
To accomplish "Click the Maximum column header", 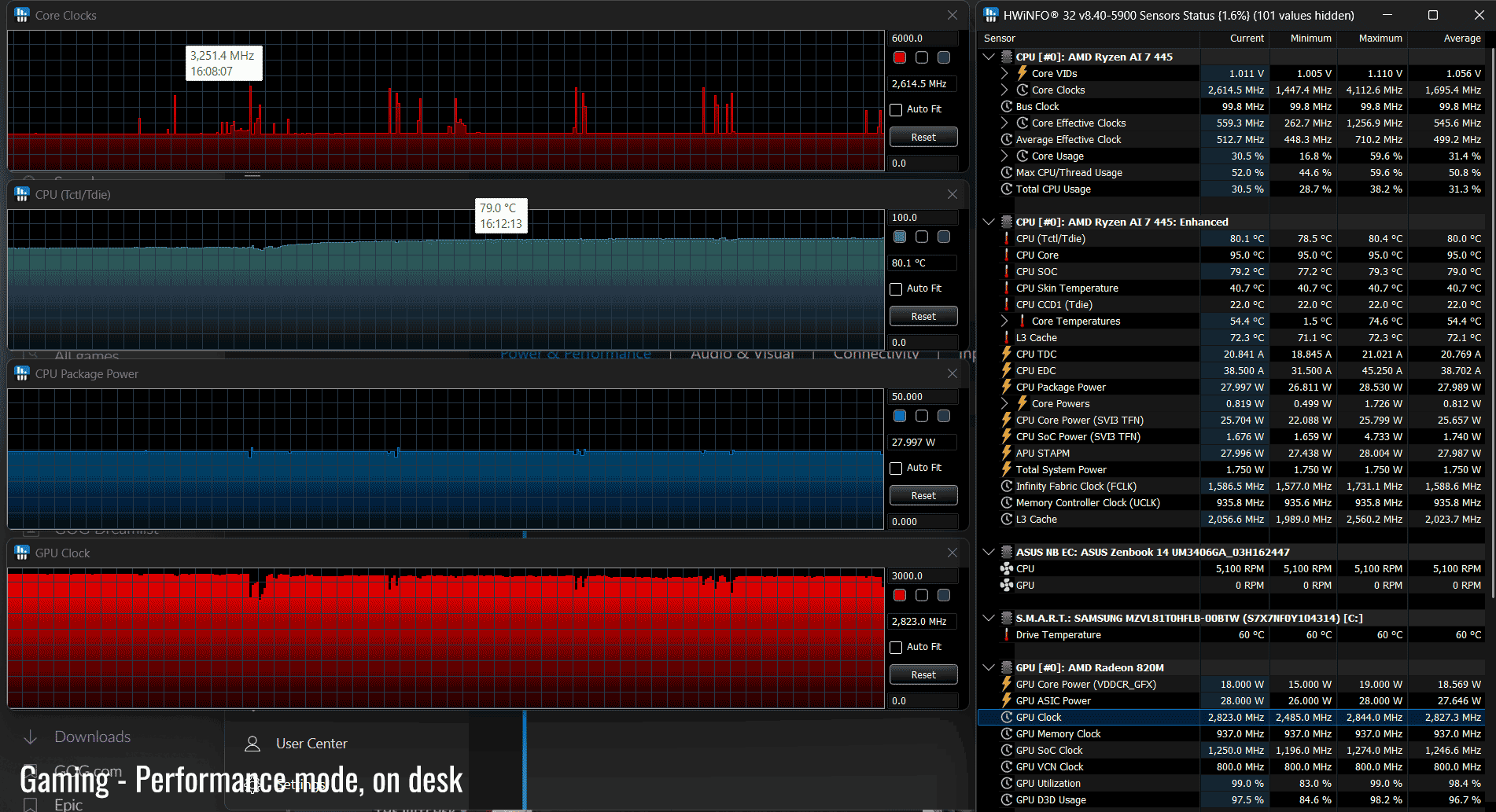I will point(1373,39).
